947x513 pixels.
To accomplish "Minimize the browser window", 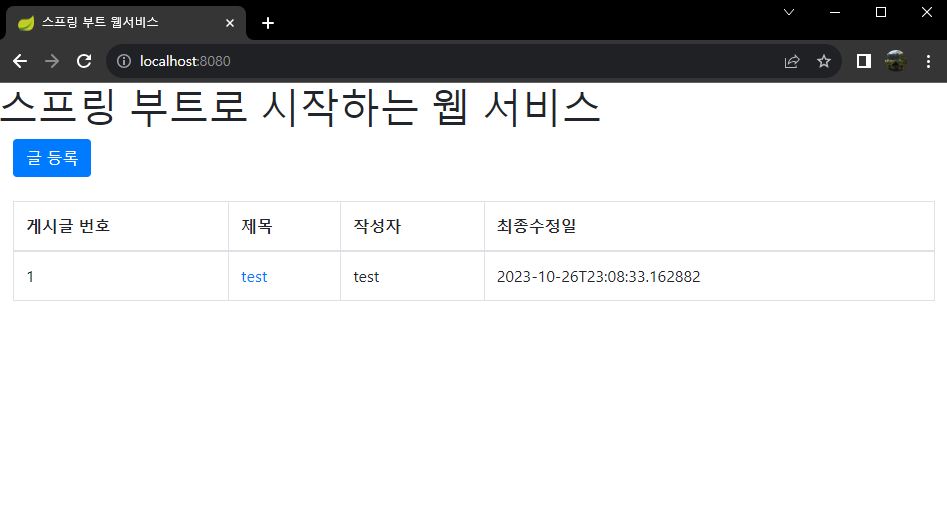I will 835,12.
